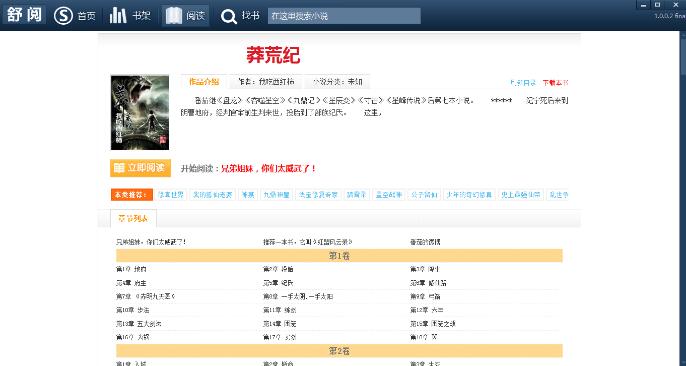Viewport: 686px width, 366px height.
Task: Open 第3章 in volume 1
Action: click(424, 269)
